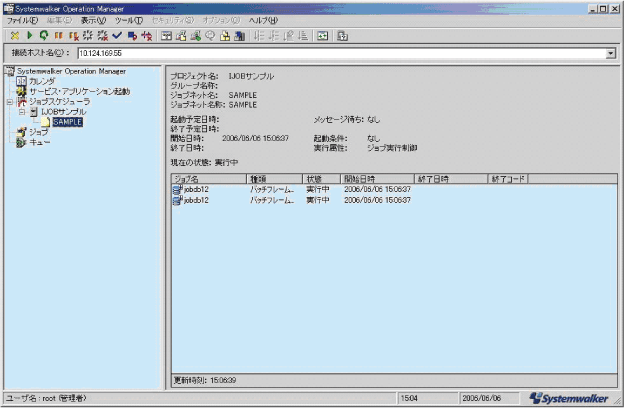
Task: Click the キュー queue icon in tree
Action: (x=21, y=142)
